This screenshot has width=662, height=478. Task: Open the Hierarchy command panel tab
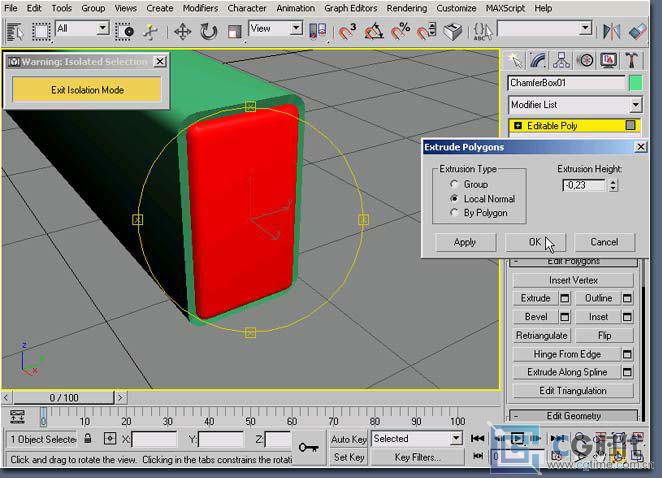pos(562,61)
